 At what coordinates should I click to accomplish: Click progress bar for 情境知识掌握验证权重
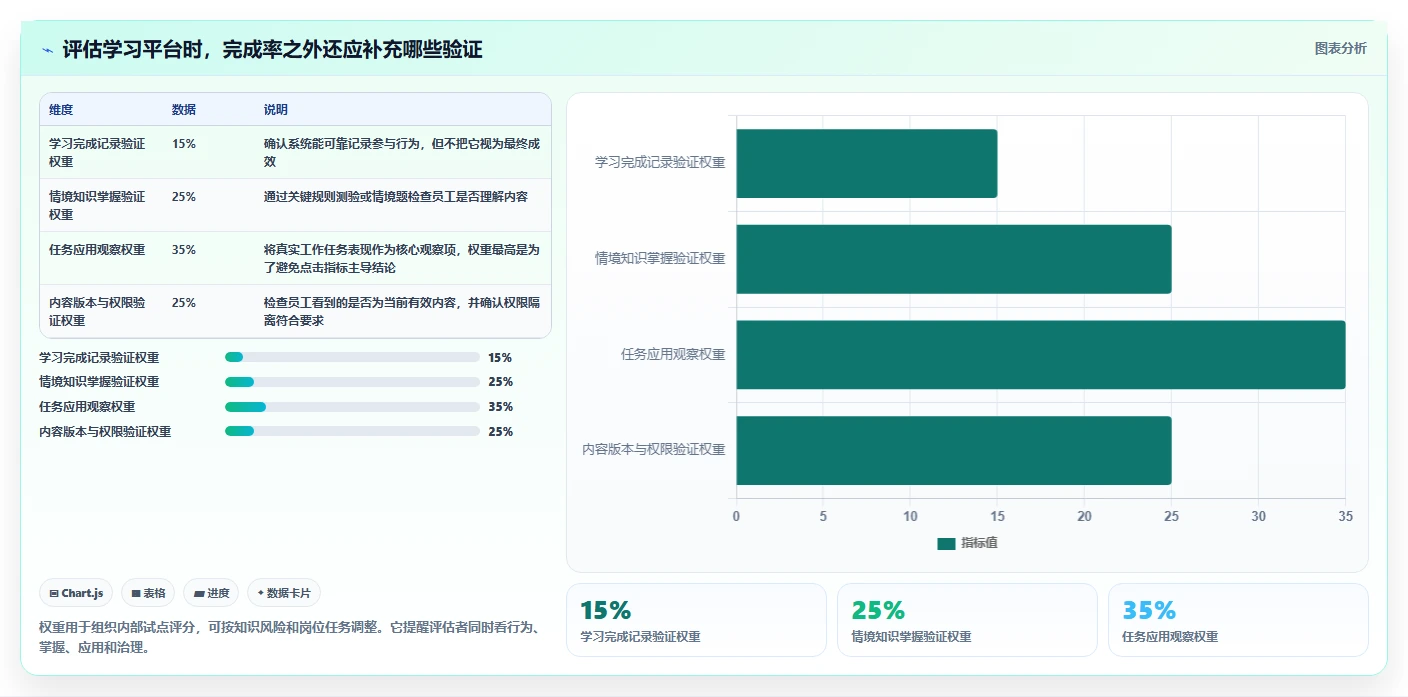pos(352,382)
